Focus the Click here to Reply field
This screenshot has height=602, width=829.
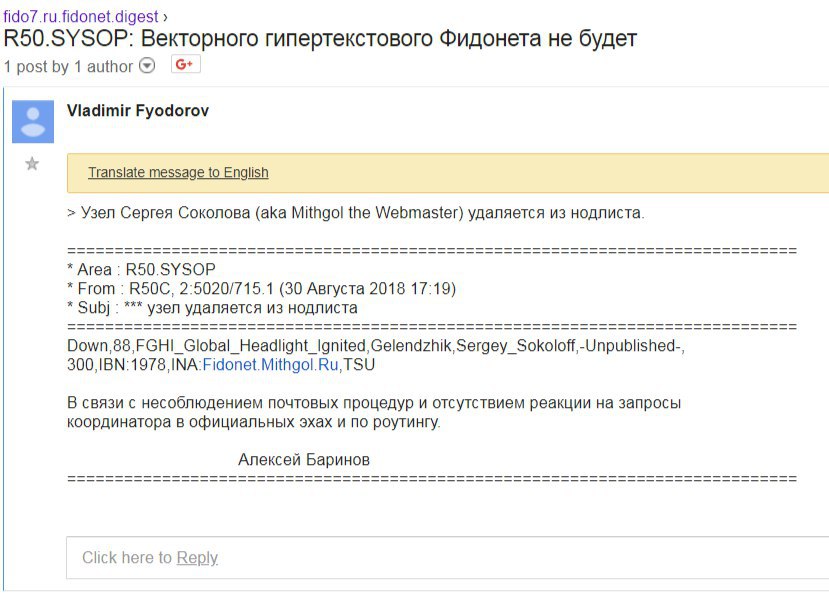pos(447,558)
